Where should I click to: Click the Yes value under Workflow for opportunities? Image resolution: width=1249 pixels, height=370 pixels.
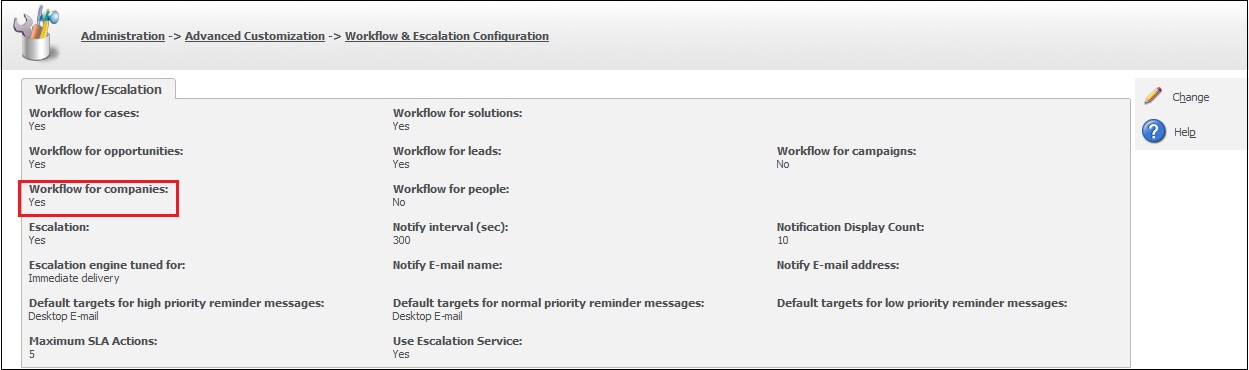[37, 164]
